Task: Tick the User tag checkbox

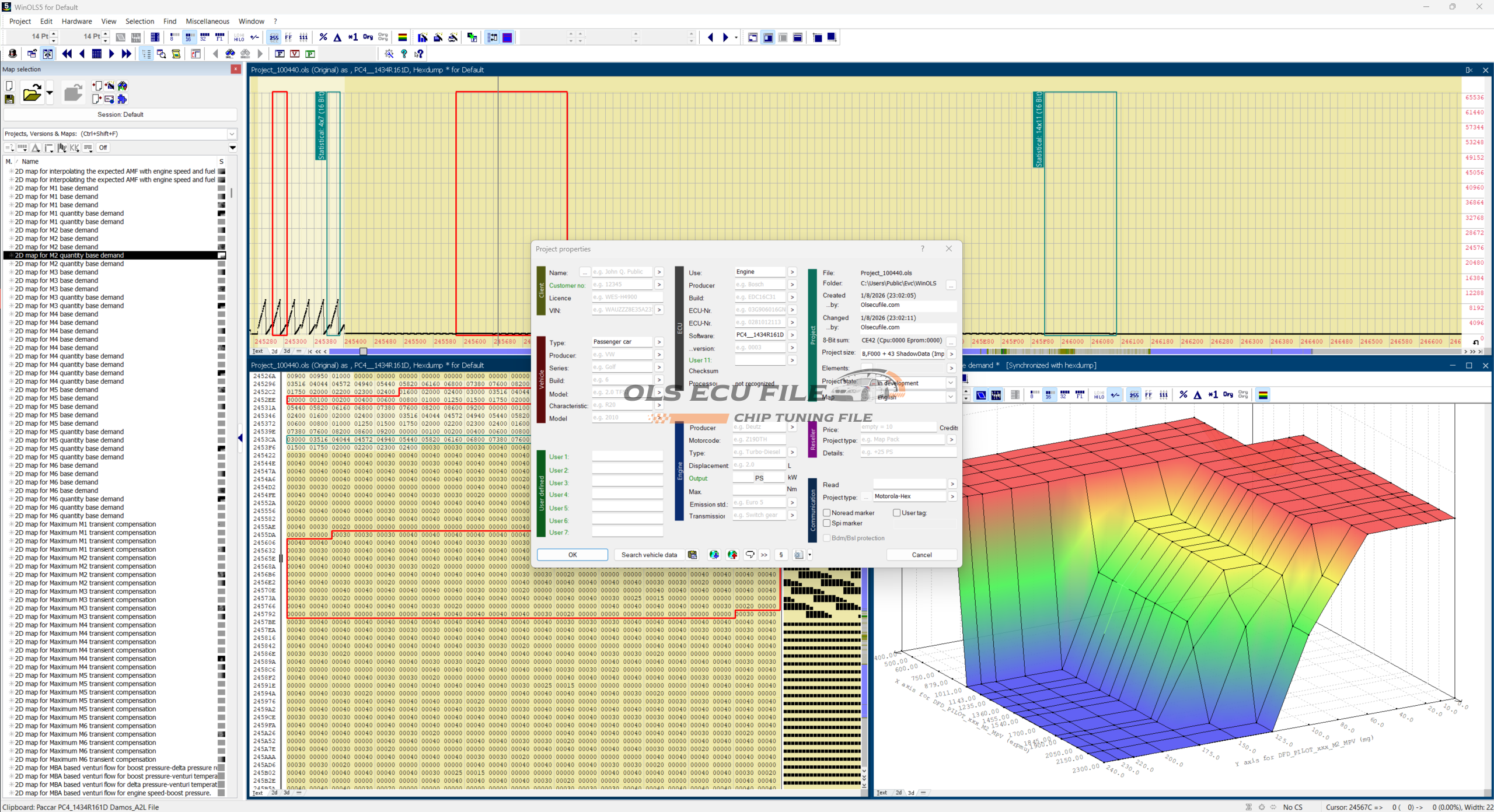Action: pos(896,513)
